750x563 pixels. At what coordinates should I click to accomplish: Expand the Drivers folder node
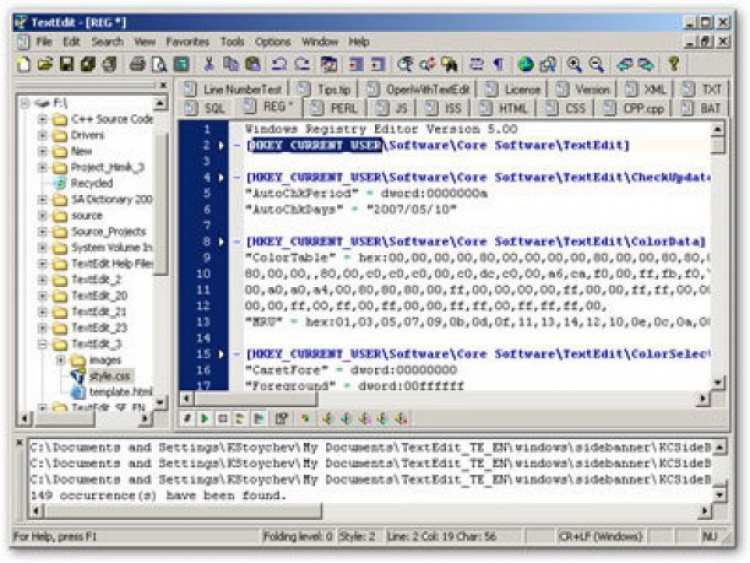coord(43,135)
